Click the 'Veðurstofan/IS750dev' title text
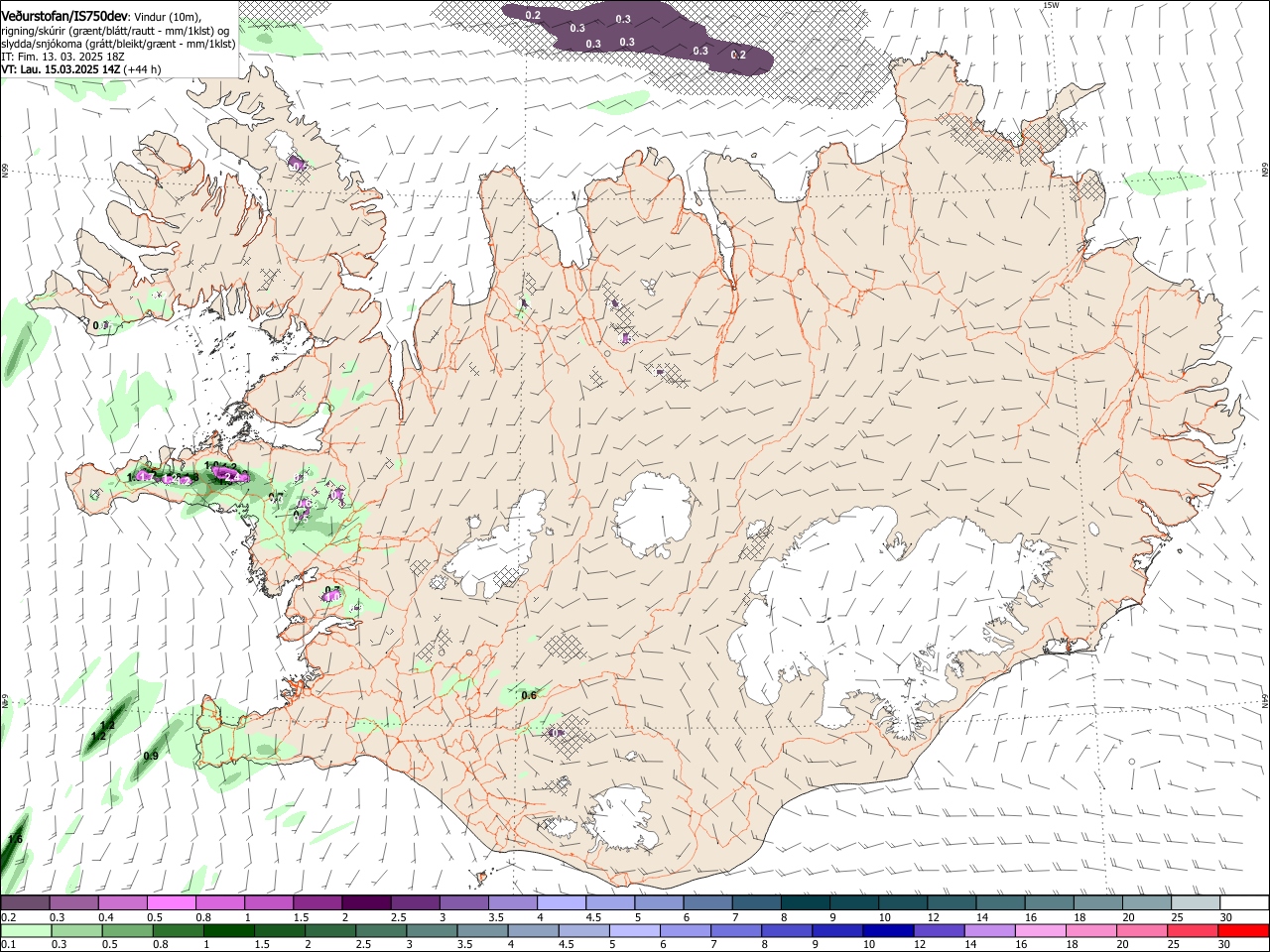This screenshot has width=1270, height=952. [x=64, y=17]
